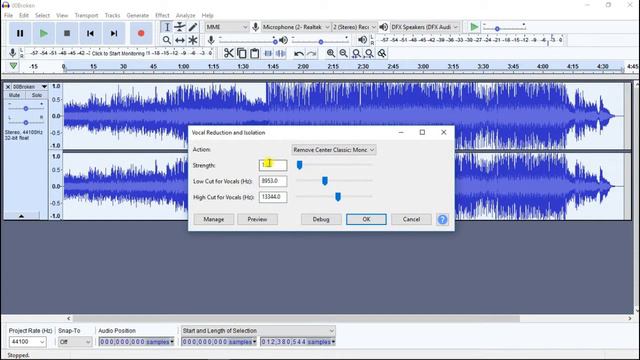Click the Zoom Out magnifier icon

click(344, 53)
